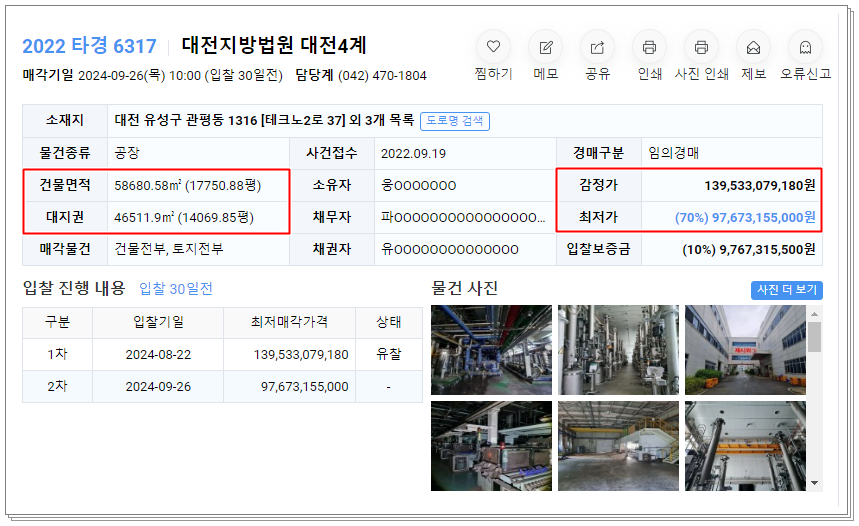
Task: Click the 유찰 status cell
Action: click(388, 355)
